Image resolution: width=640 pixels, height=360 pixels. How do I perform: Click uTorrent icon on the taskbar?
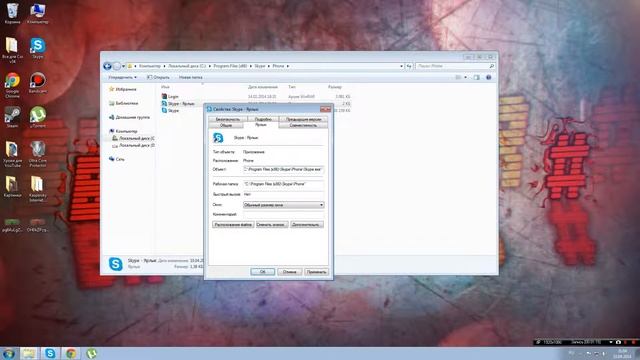click(91, 353)
